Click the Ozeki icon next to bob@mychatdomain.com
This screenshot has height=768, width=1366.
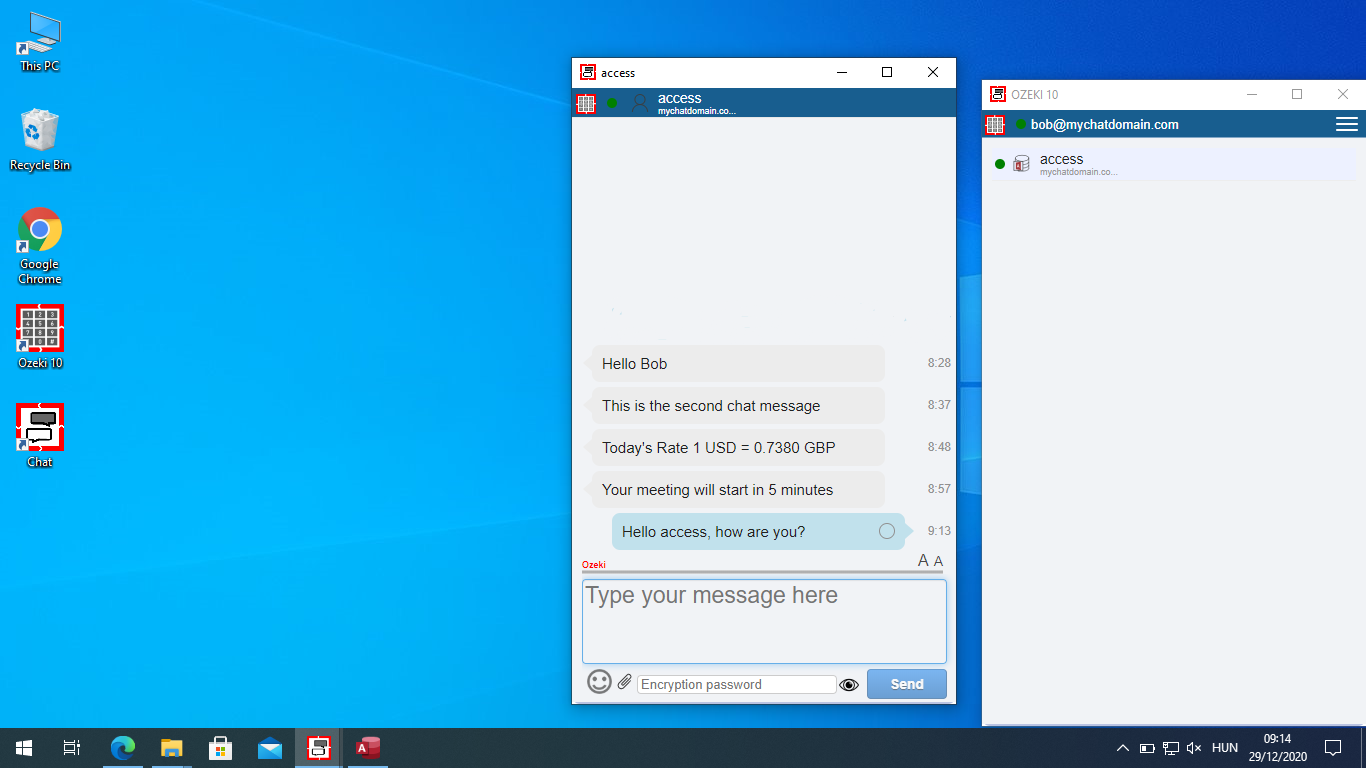pyautogui.click(x=995, y=124)
